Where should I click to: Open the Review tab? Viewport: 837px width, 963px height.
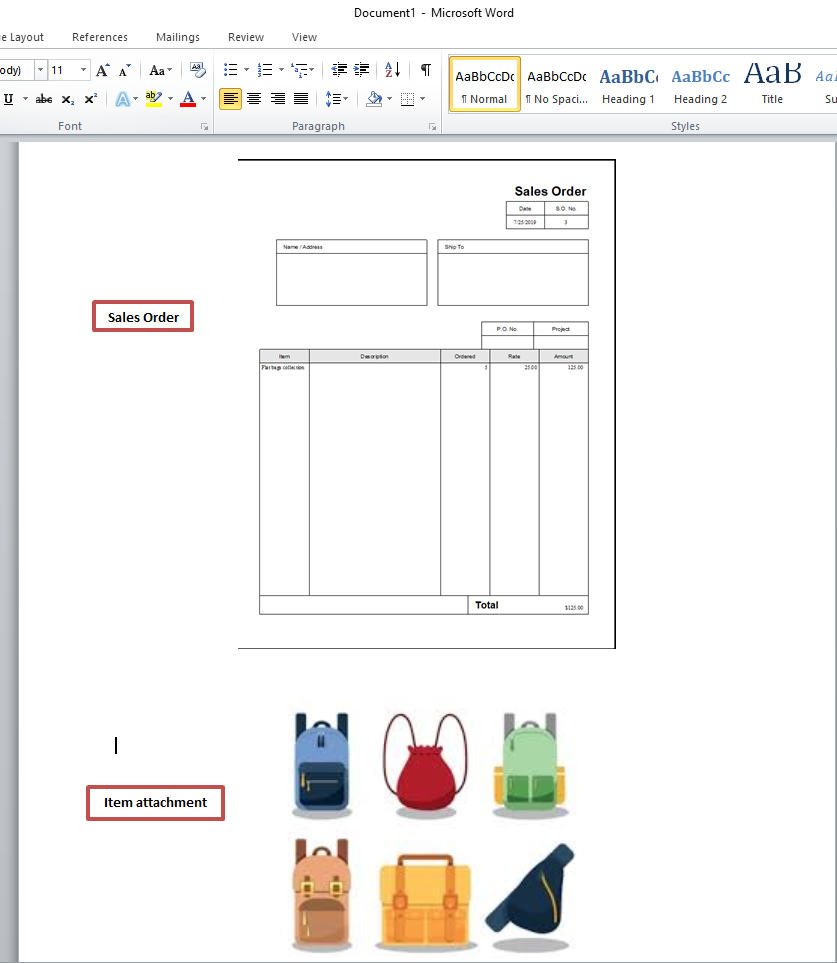(x=246, y=37)
